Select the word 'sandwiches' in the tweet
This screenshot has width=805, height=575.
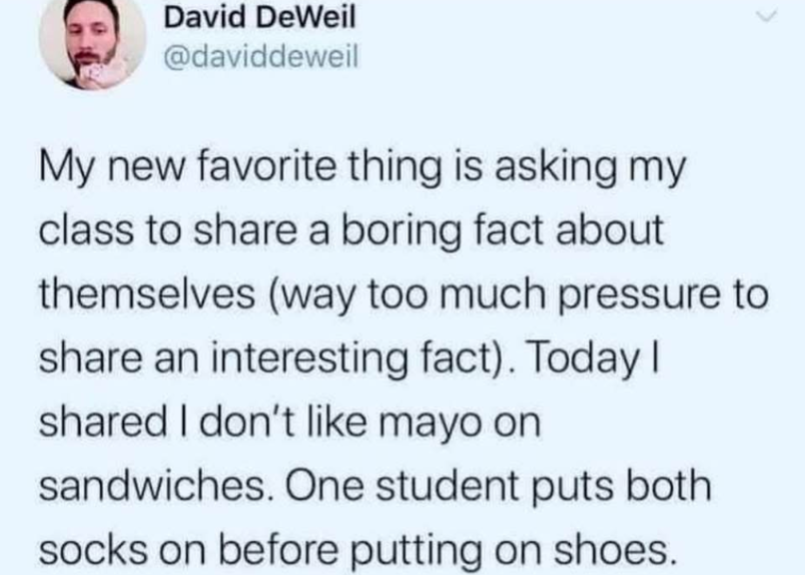tap(151, 486)
